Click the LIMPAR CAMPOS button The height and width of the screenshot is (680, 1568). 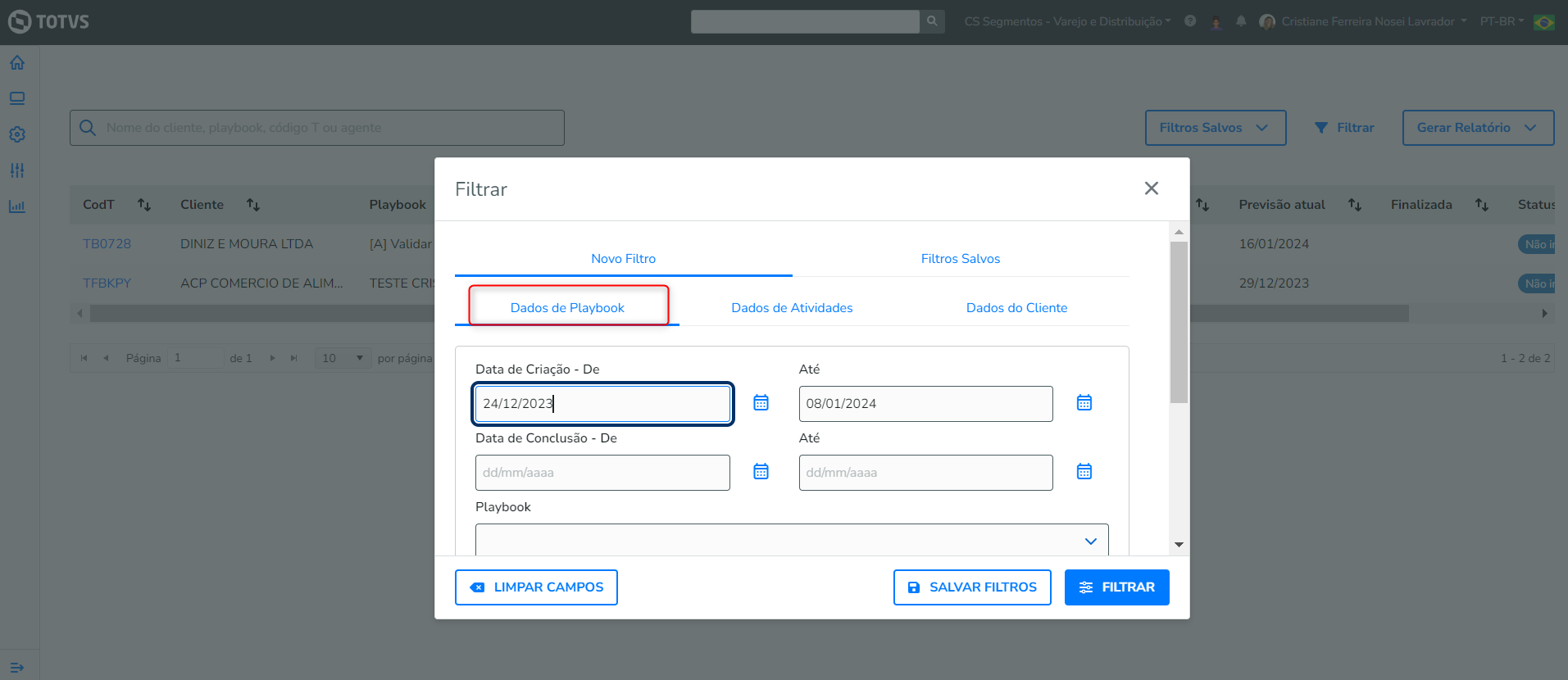pyautogui.click(x=536, y=587)
